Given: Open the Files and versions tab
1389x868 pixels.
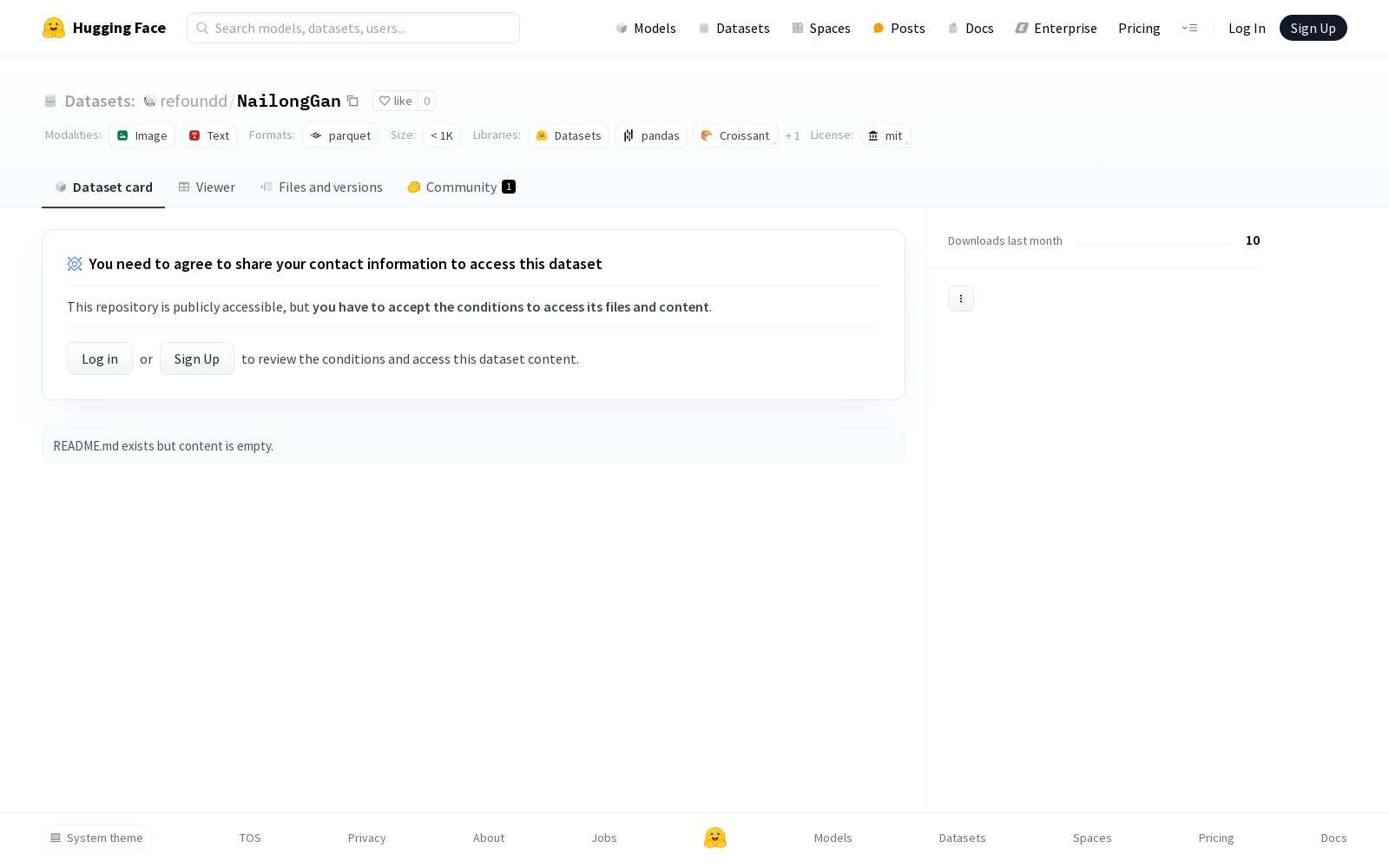Looking at the screenshot, I should click(x=321, y=187).
